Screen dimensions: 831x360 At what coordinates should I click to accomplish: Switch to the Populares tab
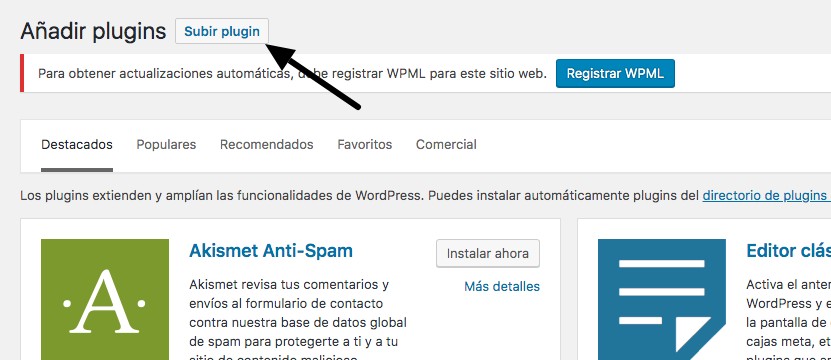[x=166, y=144]
